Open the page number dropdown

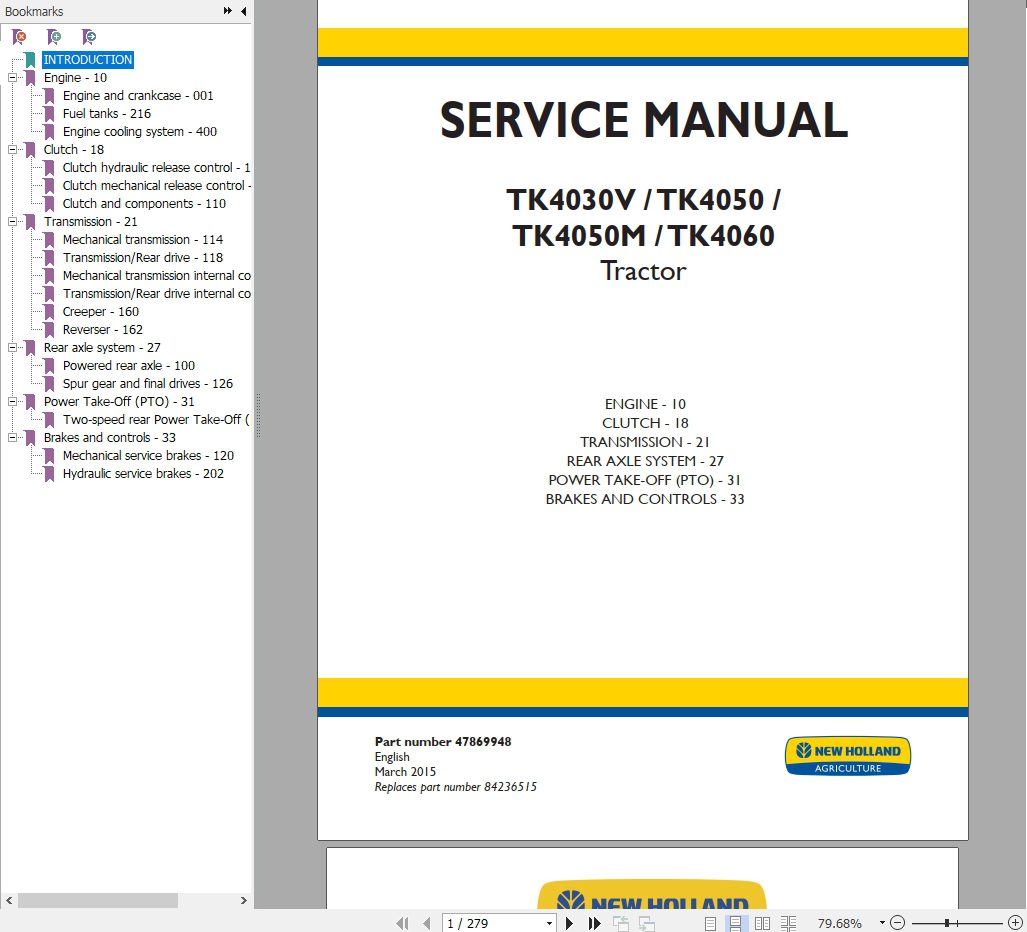(550, 922)
